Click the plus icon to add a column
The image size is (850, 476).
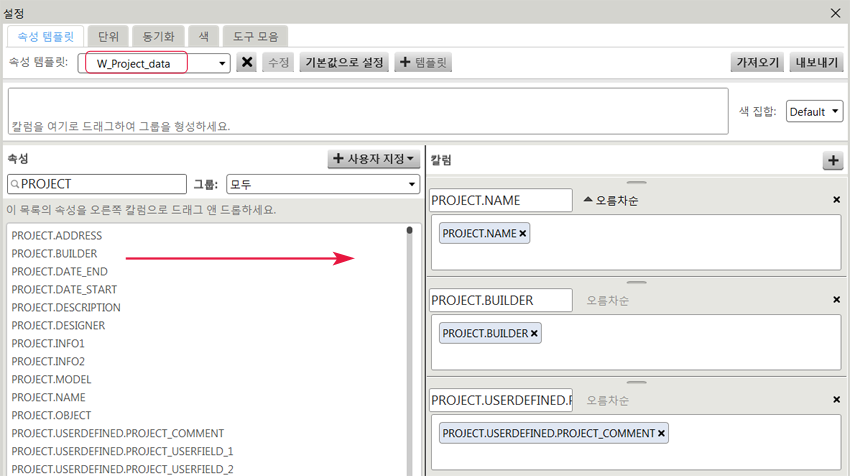click(x=832, y=161)
